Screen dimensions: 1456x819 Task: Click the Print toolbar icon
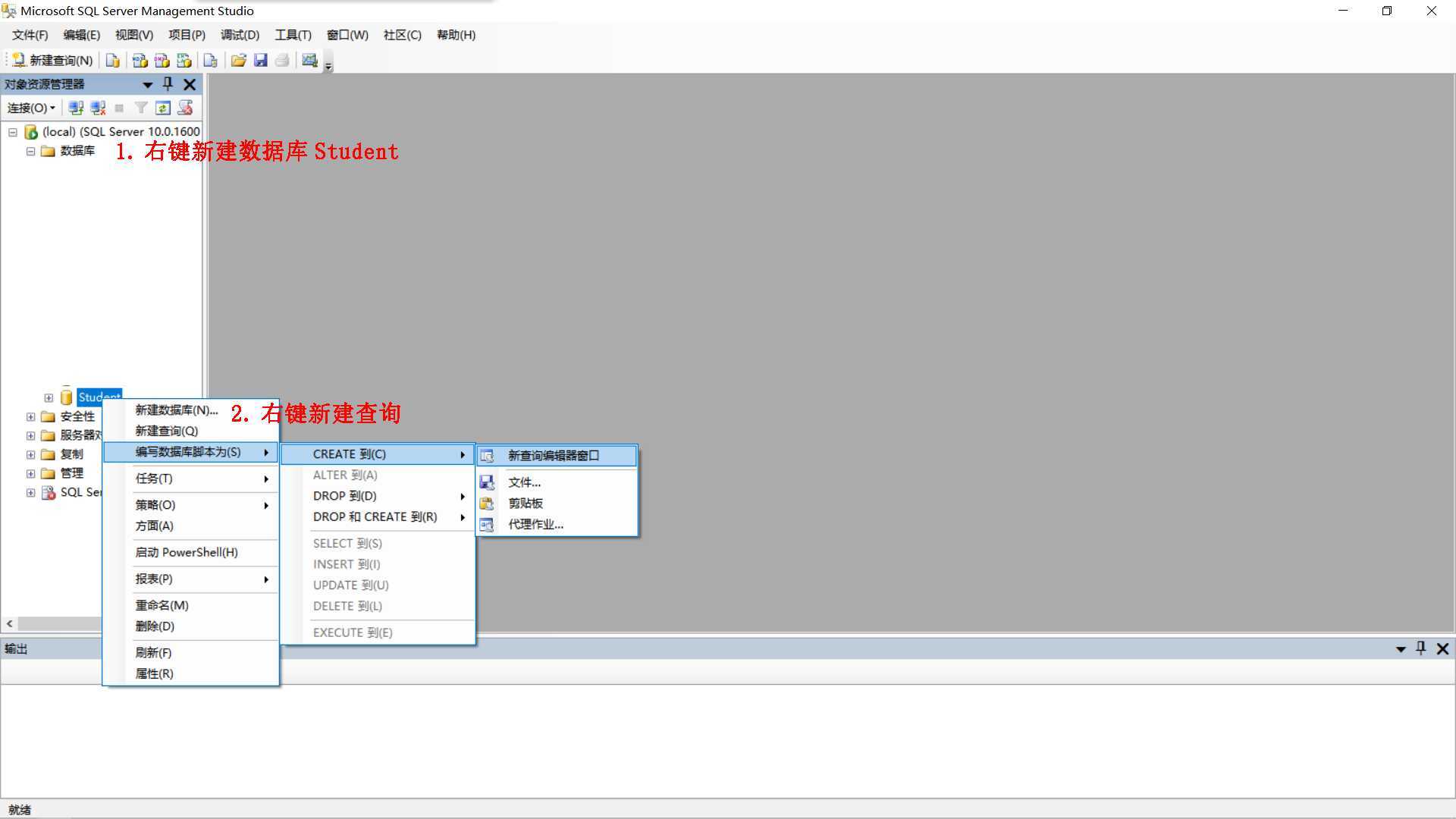point(282,61)
